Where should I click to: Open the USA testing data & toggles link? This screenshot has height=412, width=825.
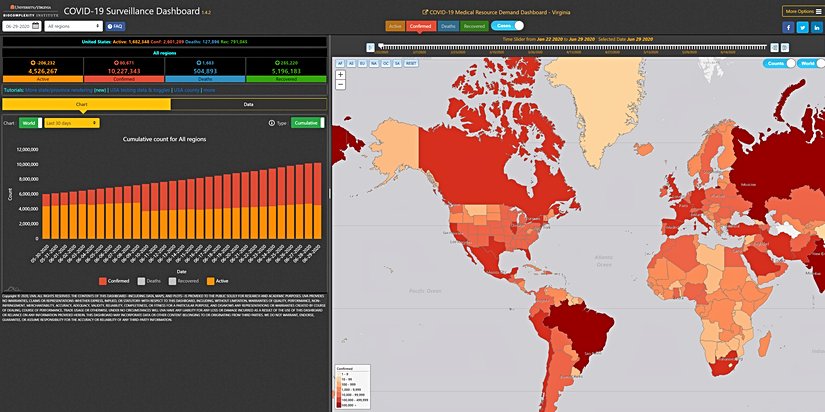point(141,89)
